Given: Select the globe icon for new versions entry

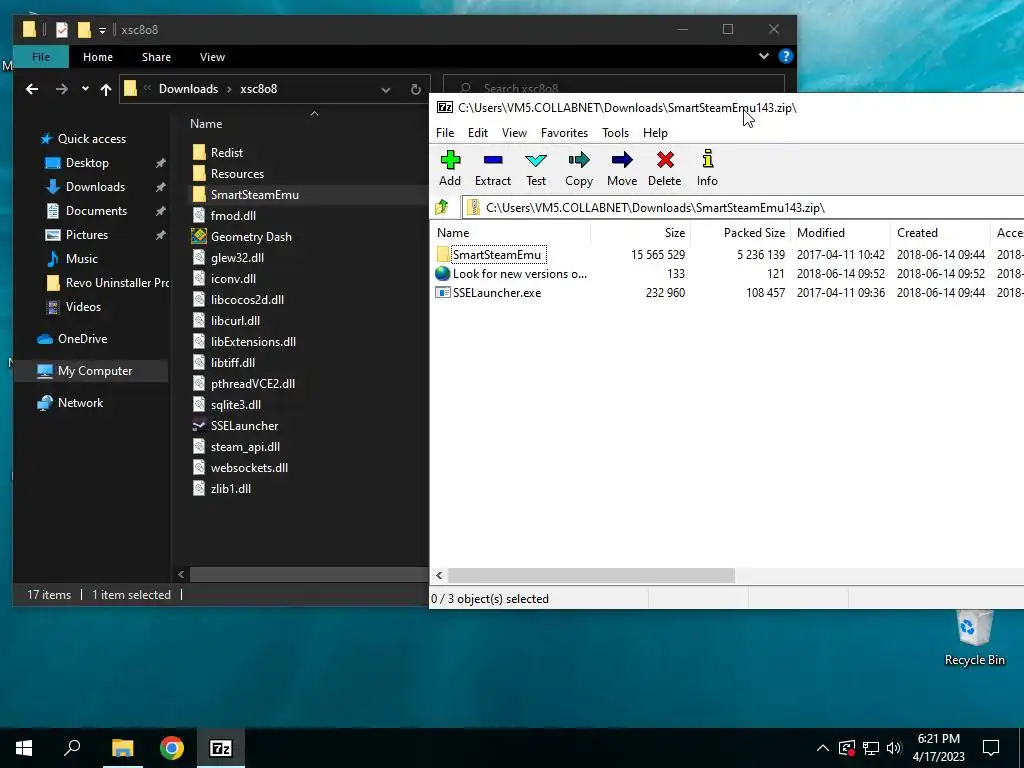Looking at the screenshot, I should (x=443, y=274).
